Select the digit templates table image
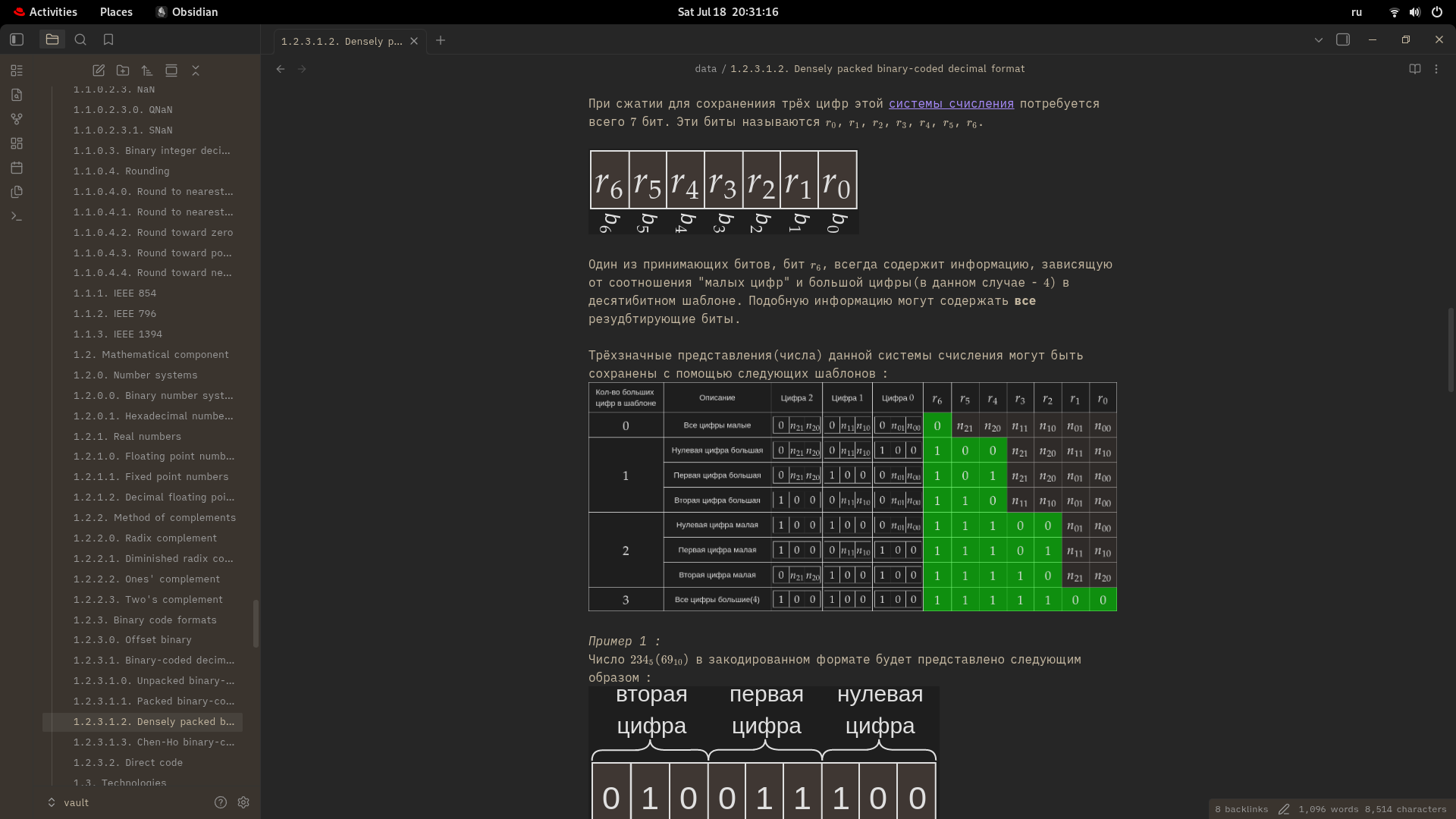1456x819 pixels. tap(852, 497)
